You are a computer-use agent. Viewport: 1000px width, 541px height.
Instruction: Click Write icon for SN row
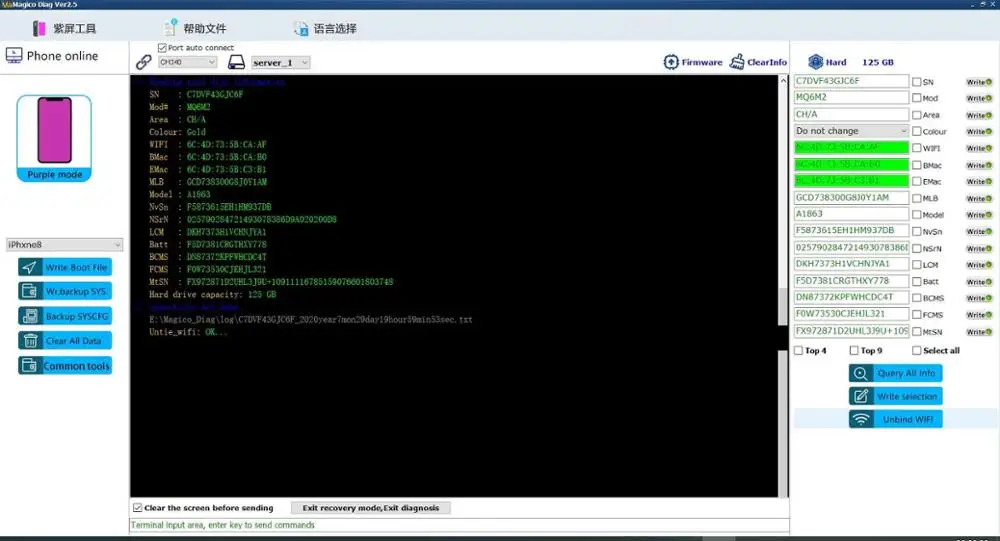tap(979, 82)
